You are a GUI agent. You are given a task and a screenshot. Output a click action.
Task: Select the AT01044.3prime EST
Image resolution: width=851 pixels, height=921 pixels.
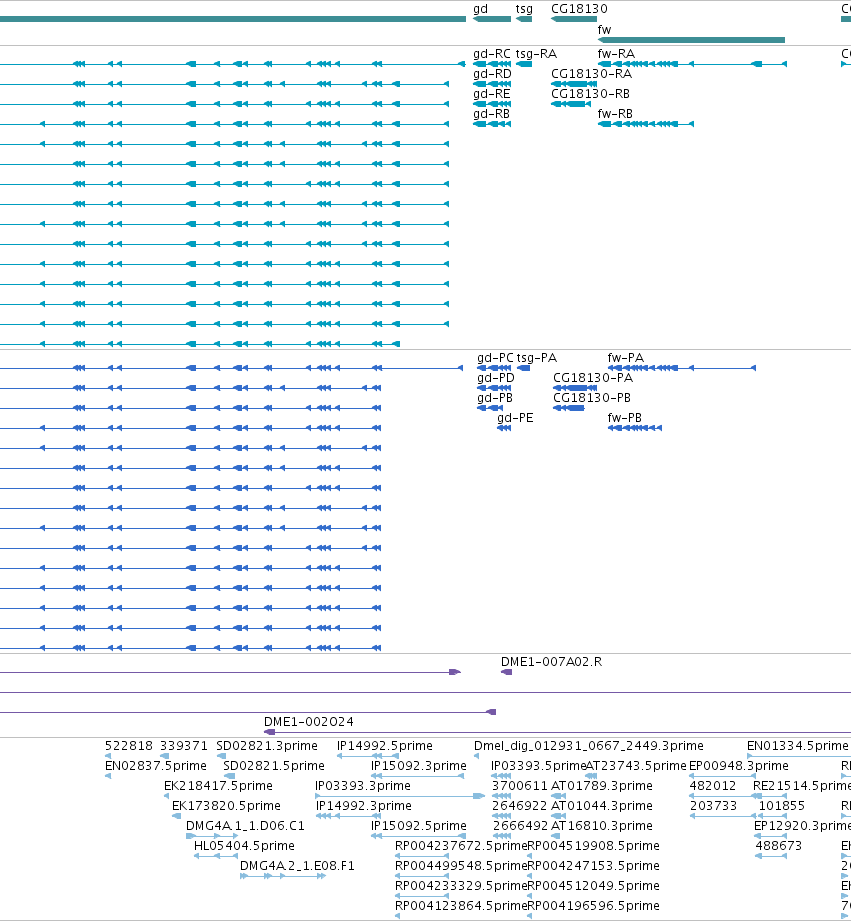pyautogui.click(x=559, y=816)
